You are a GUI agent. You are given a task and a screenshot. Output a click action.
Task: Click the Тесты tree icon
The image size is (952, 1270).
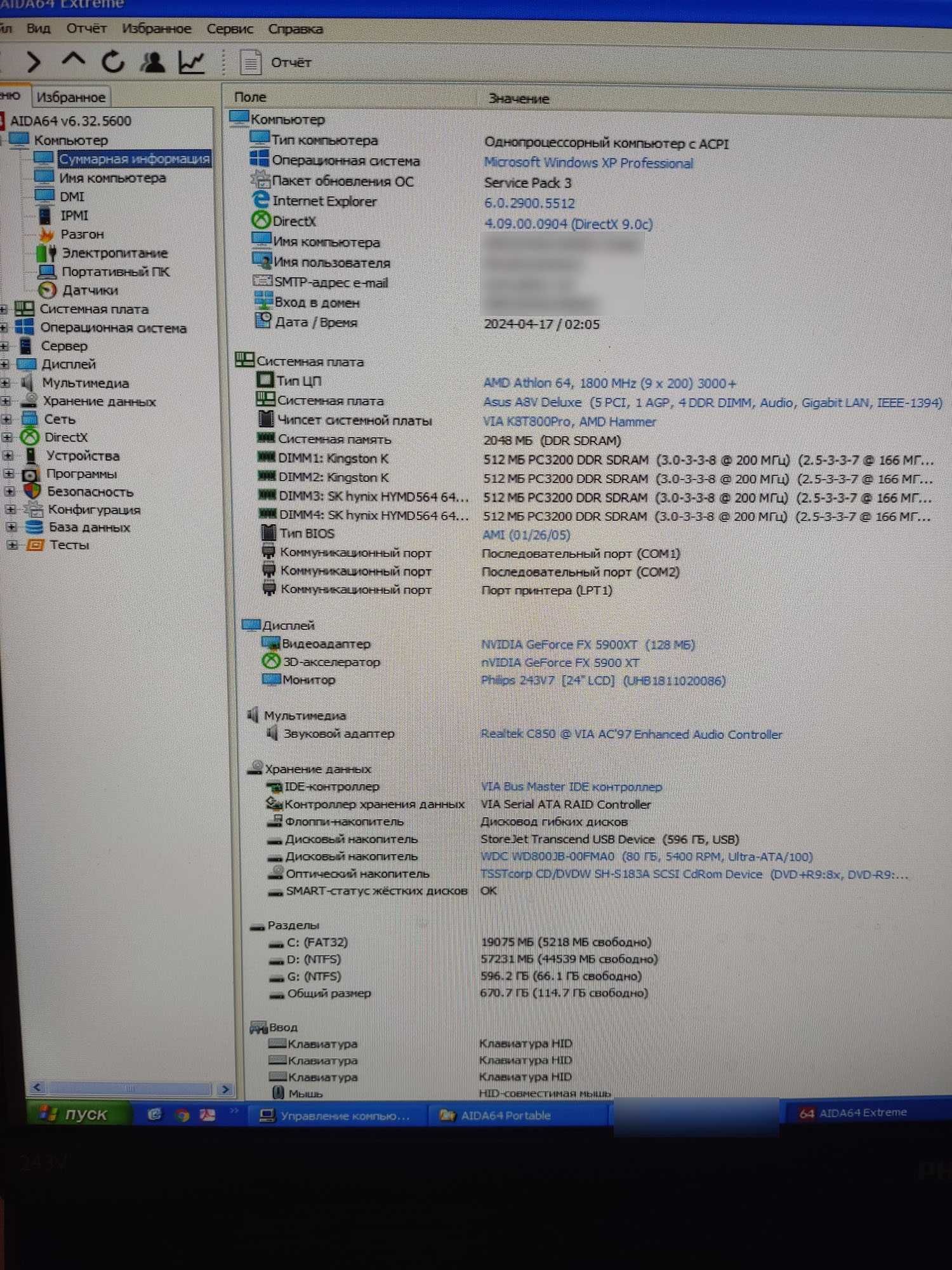pos(35,545)
